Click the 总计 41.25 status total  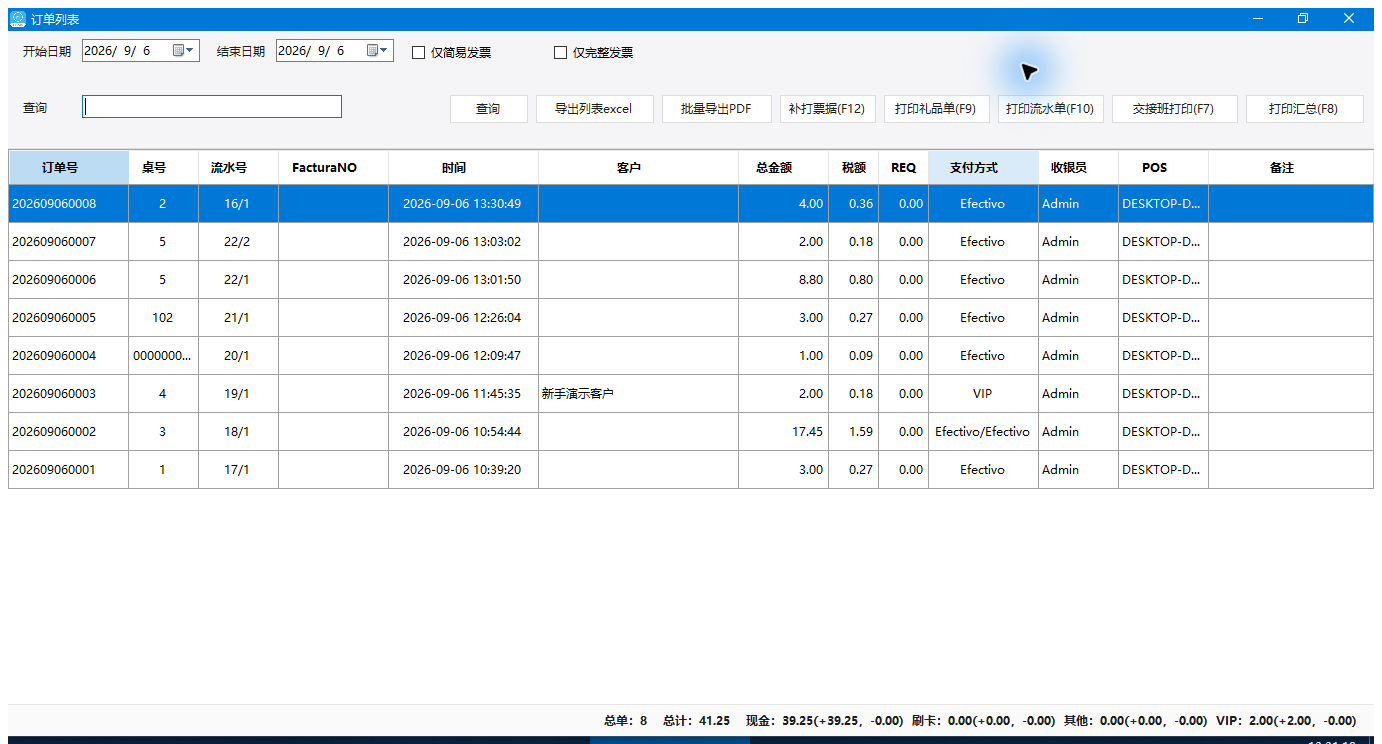point(697,720)
